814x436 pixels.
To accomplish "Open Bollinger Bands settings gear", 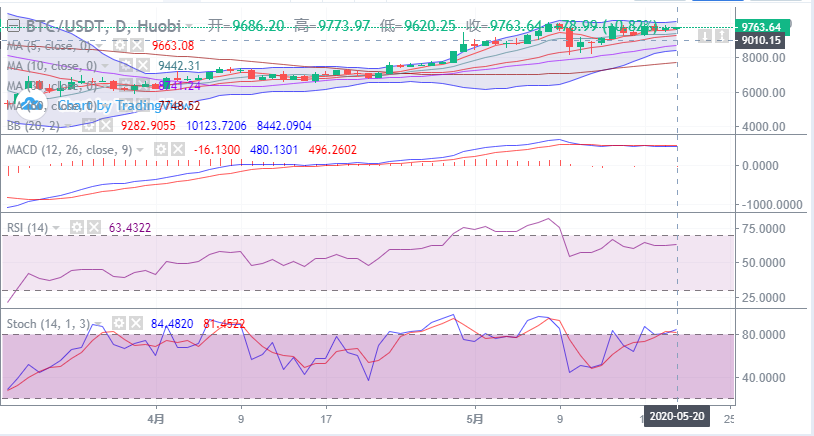I will pos(89,126).
